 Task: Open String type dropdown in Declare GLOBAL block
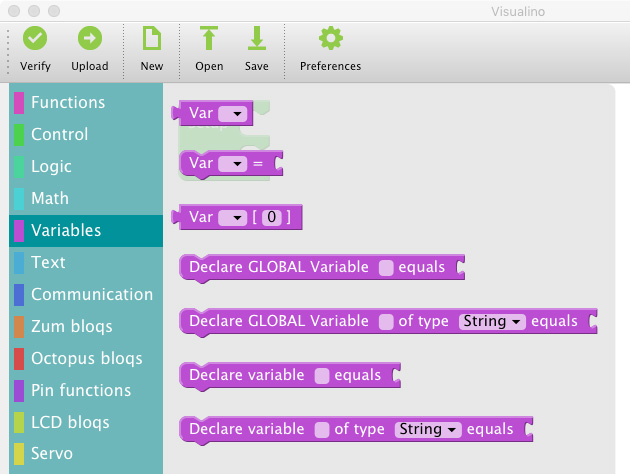(x=491, y=322)
